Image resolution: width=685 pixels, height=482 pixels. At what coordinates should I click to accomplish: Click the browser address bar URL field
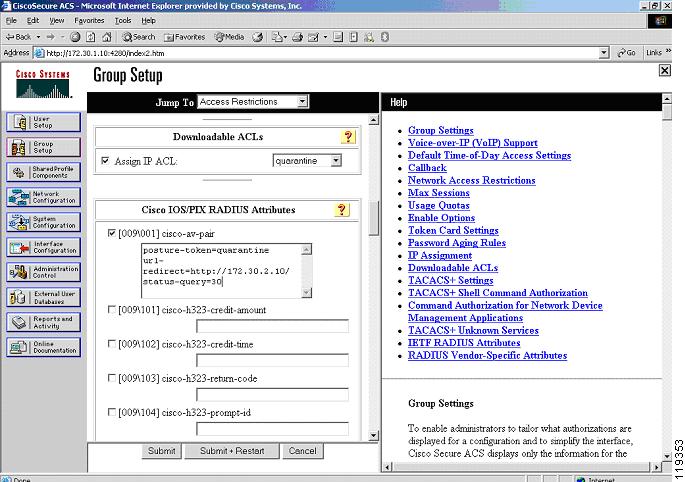pos(321,53)
